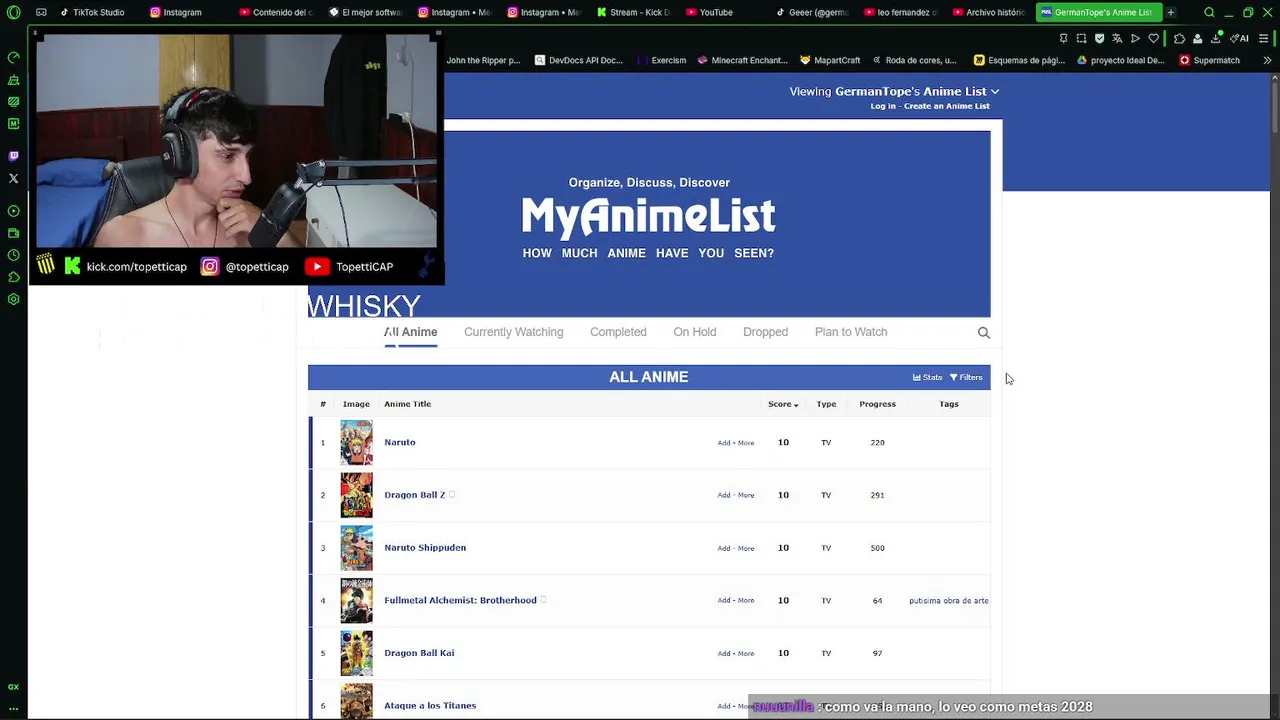The width and height of the screenshot is (1280, 720).
Task: Select the Plan to Watch list tab
Action: [851, 332]
